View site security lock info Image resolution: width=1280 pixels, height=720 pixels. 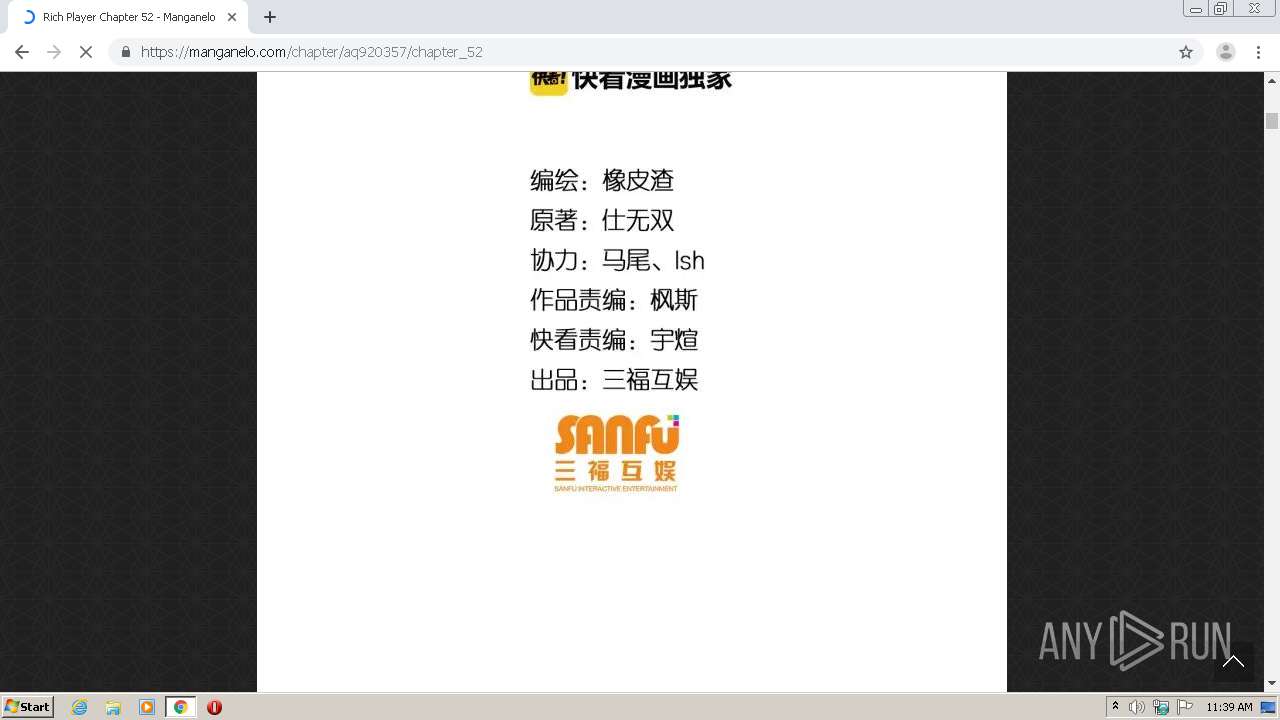126,52
